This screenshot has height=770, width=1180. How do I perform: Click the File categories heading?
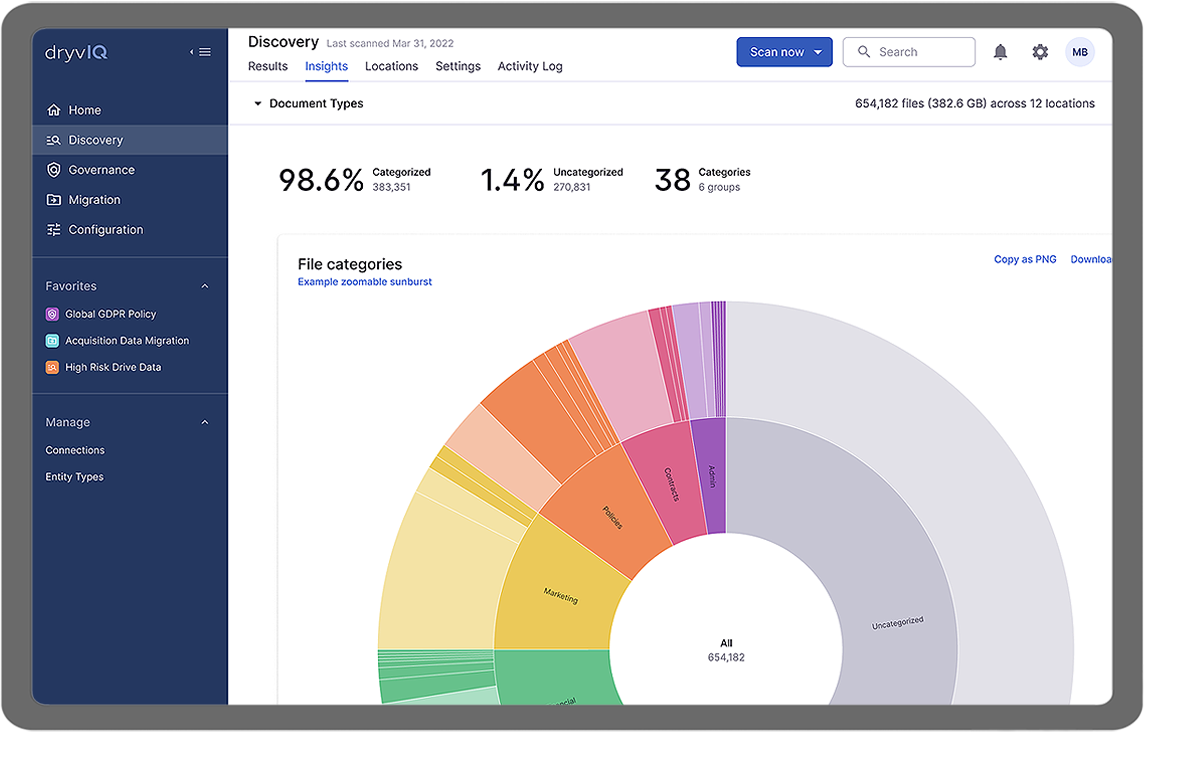[x=350, y=264]
